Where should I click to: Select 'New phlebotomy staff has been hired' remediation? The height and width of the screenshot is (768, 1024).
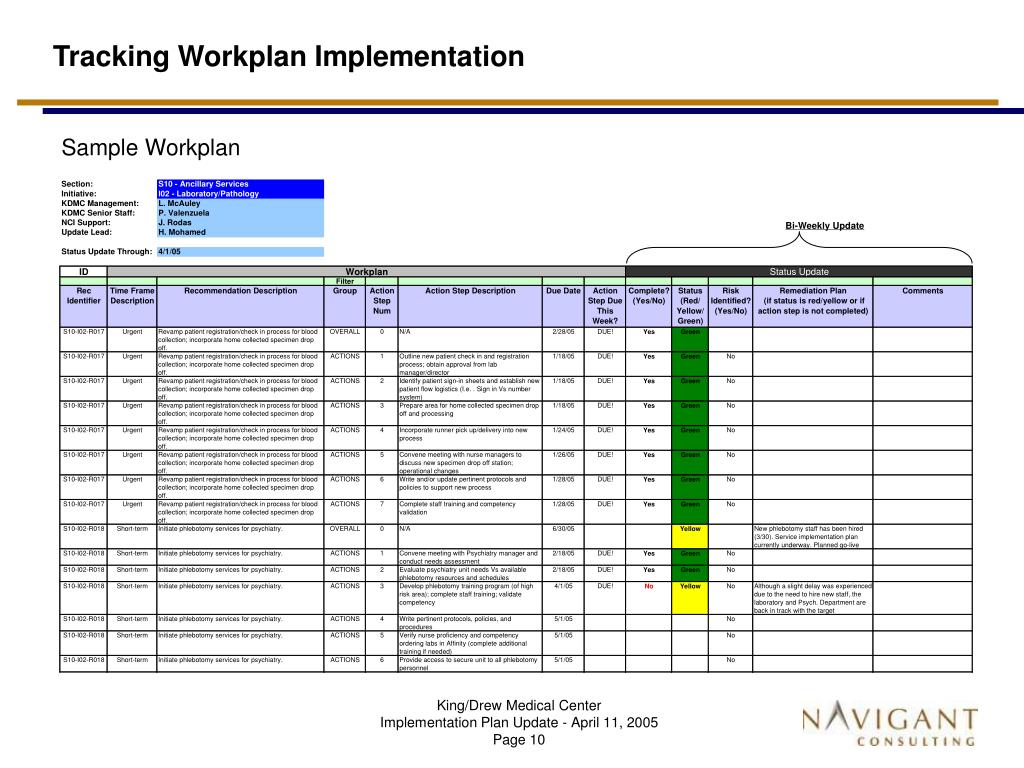[812, 537]
